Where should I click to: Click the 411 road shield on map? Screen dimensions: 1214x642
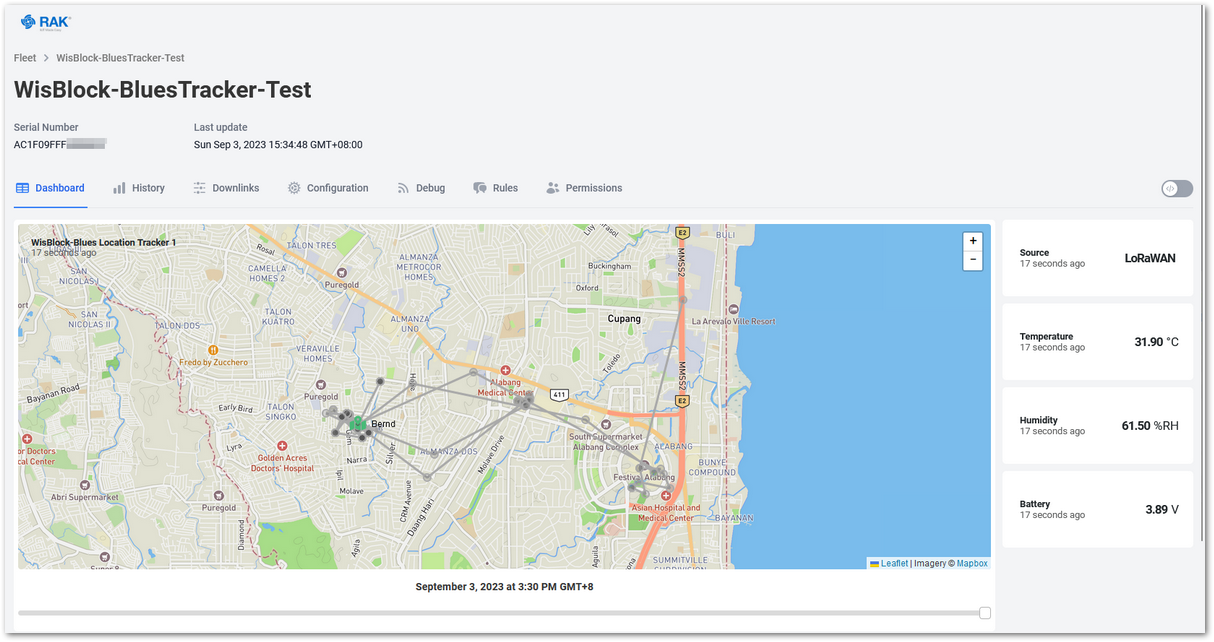point(560,394)
